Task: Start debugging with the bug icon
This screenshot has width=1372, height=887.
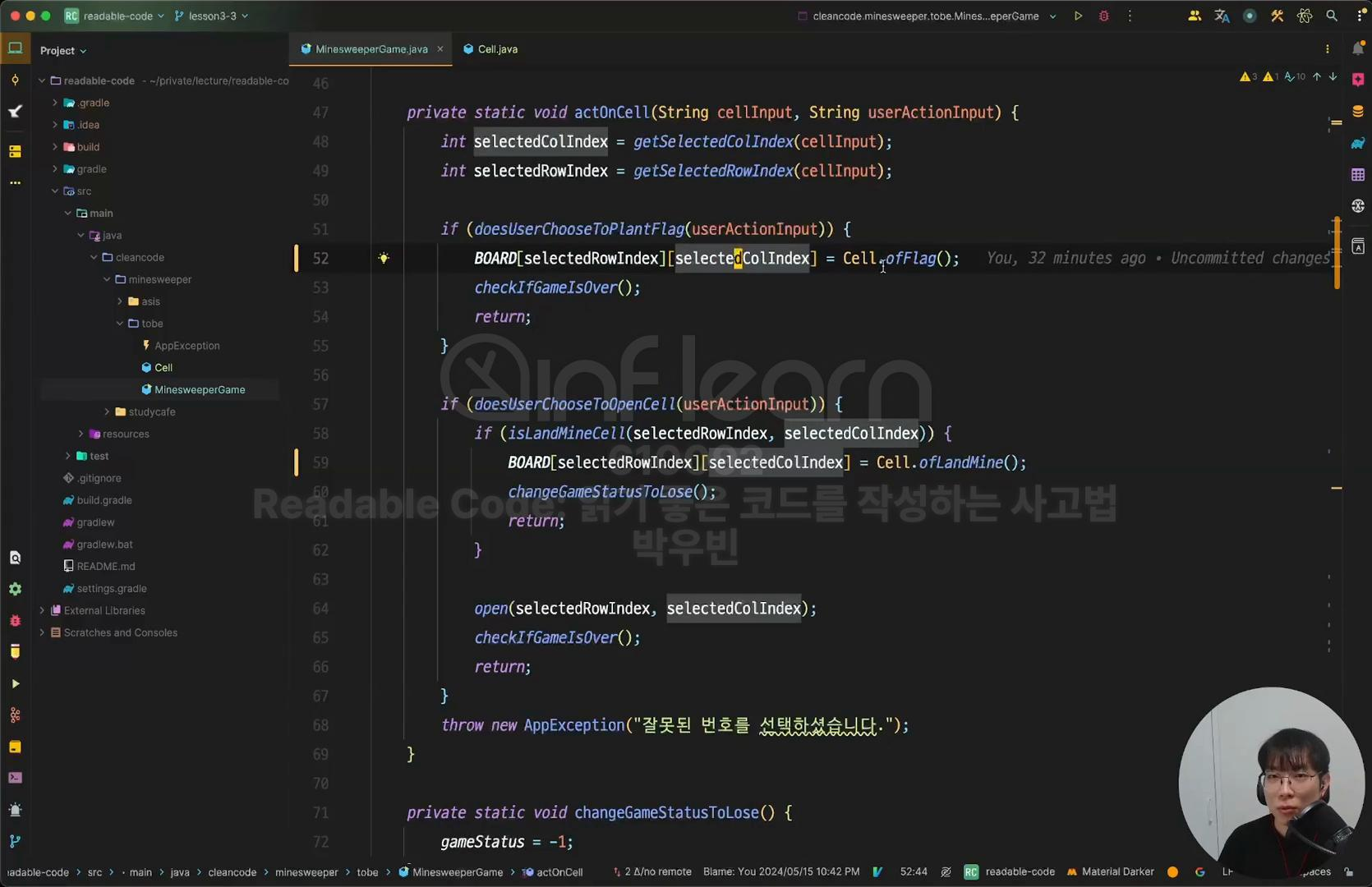Action: pyautogui.click(x=1104, y=16)
